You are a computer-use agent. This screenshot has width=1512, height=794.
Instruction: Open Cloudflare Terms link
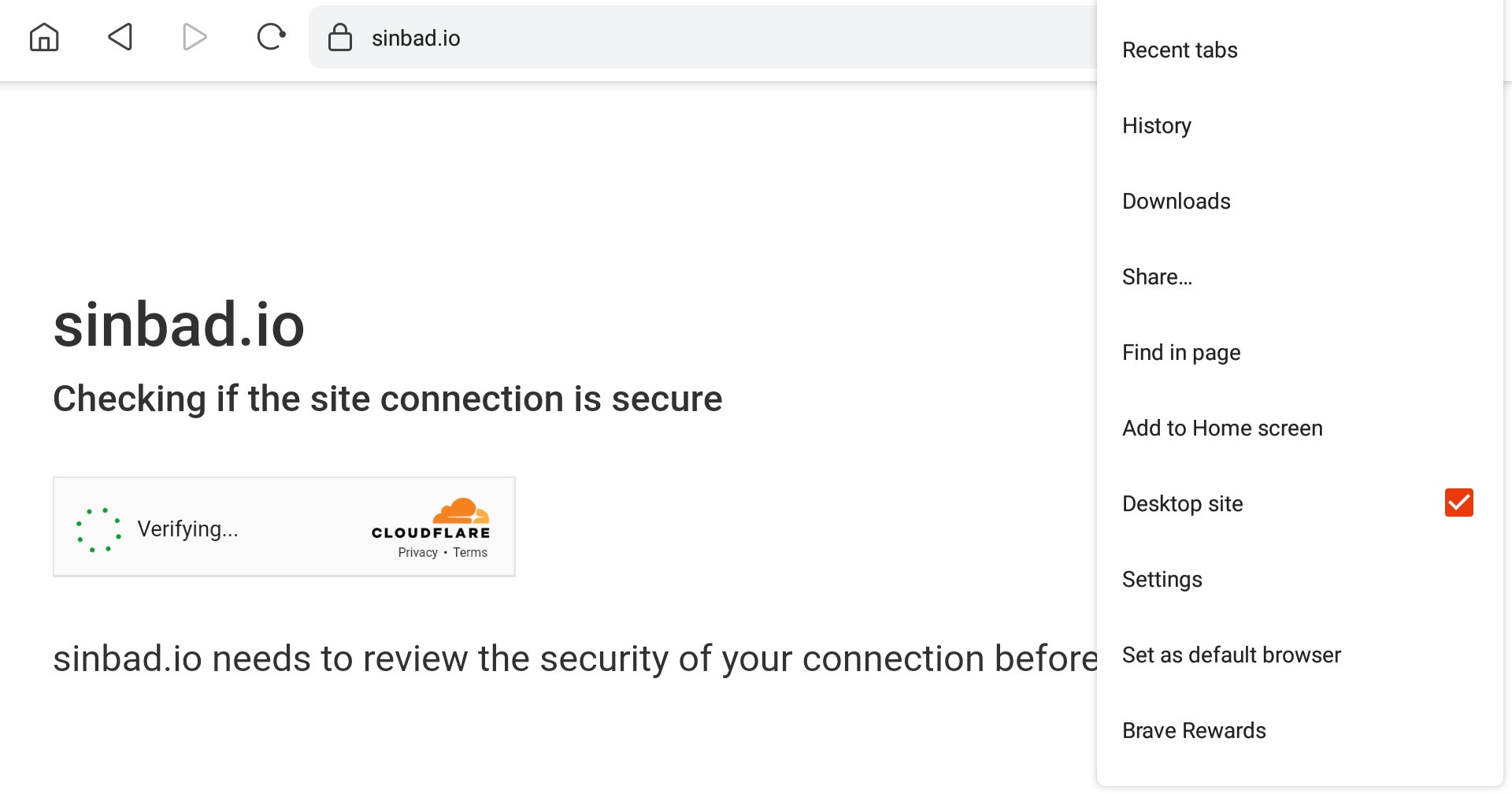(x=470, y=552)
